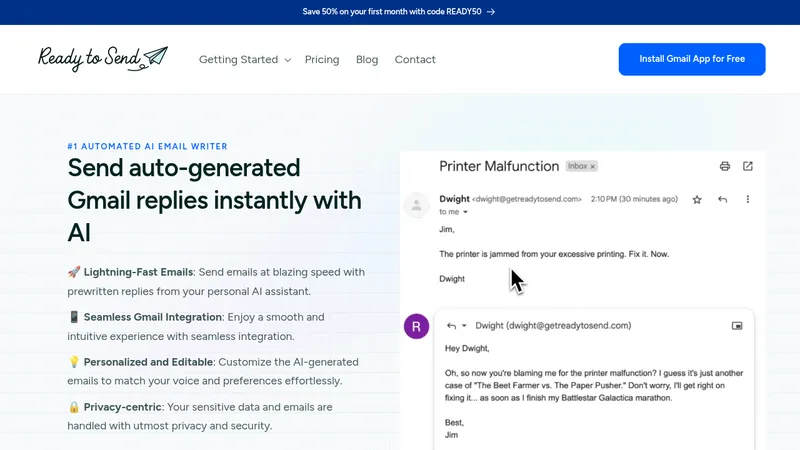Click reply type arrow in compose box
Image resolution: width=800 pixels, height=450 pixels.
point(451,326)
